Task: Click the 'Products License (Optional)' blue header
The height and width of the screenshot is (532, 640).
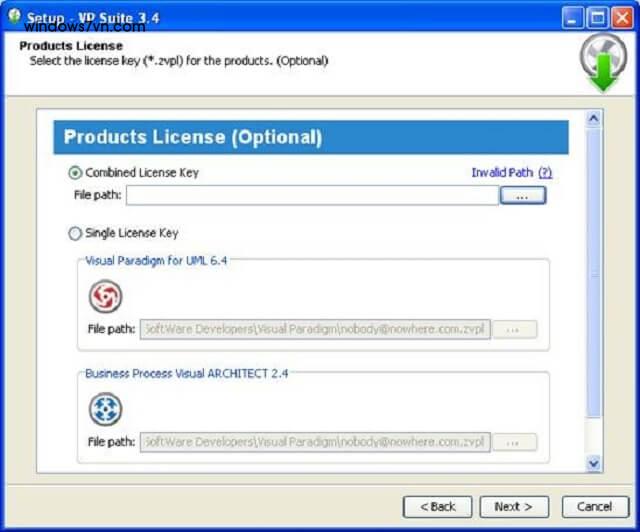Action: tap(311, 138)
